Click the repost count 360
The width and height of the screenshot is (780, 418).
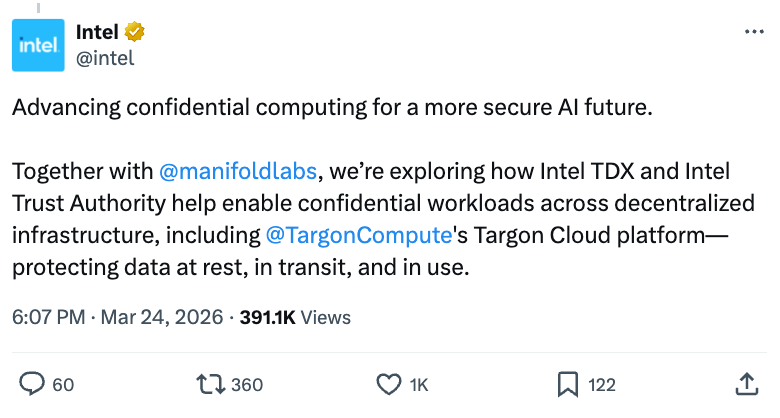coord(247,385)
